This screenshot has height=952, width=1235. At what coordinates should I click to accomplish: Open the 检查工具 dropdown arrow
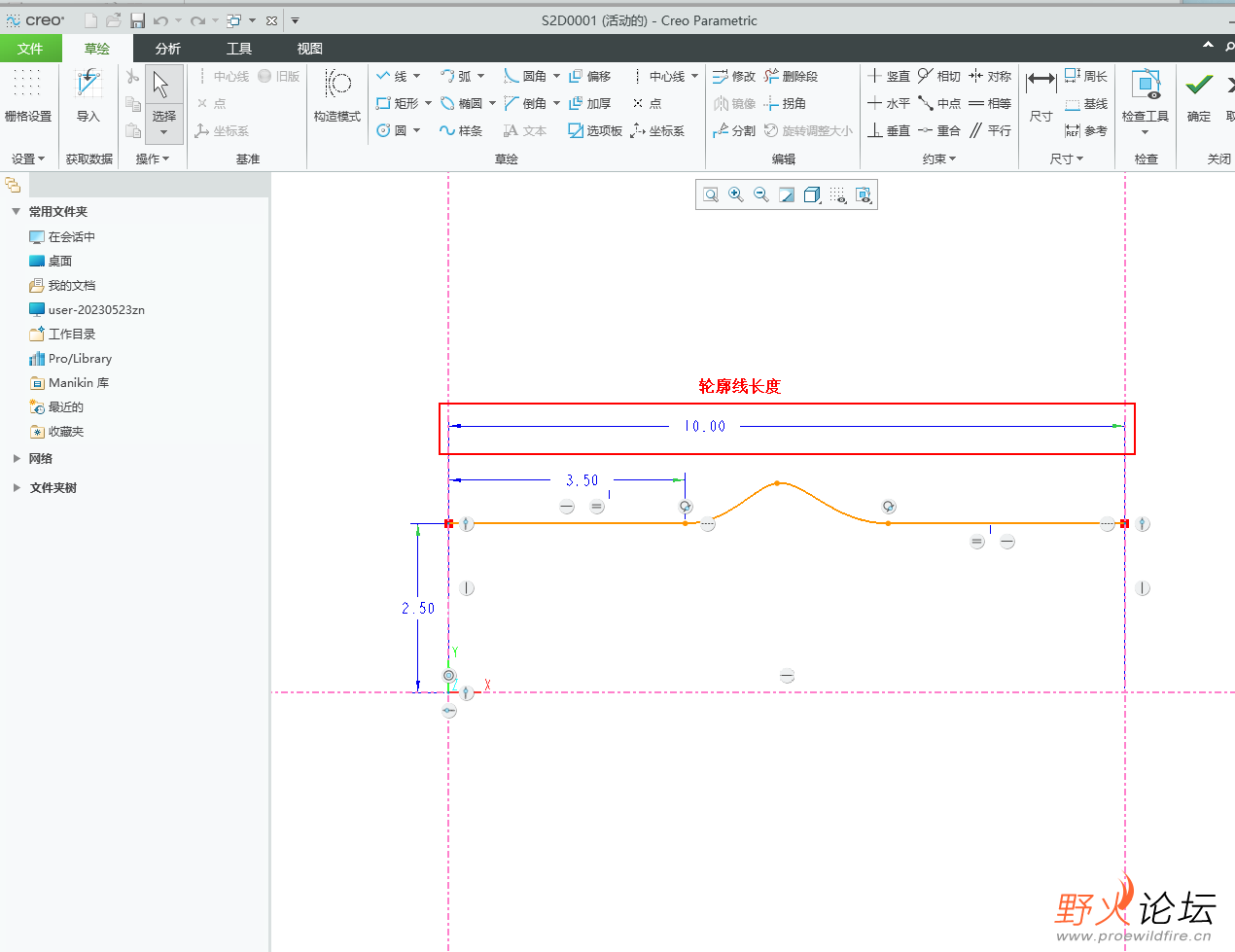[x=1146, y=131]
